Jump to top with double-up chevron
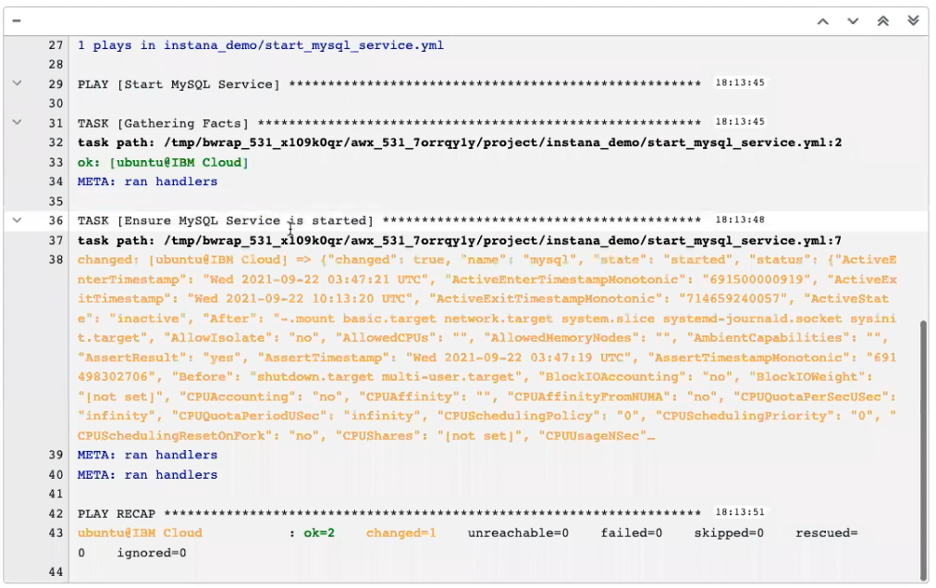This screenshot has width=936, height=588. click(883, 21)
